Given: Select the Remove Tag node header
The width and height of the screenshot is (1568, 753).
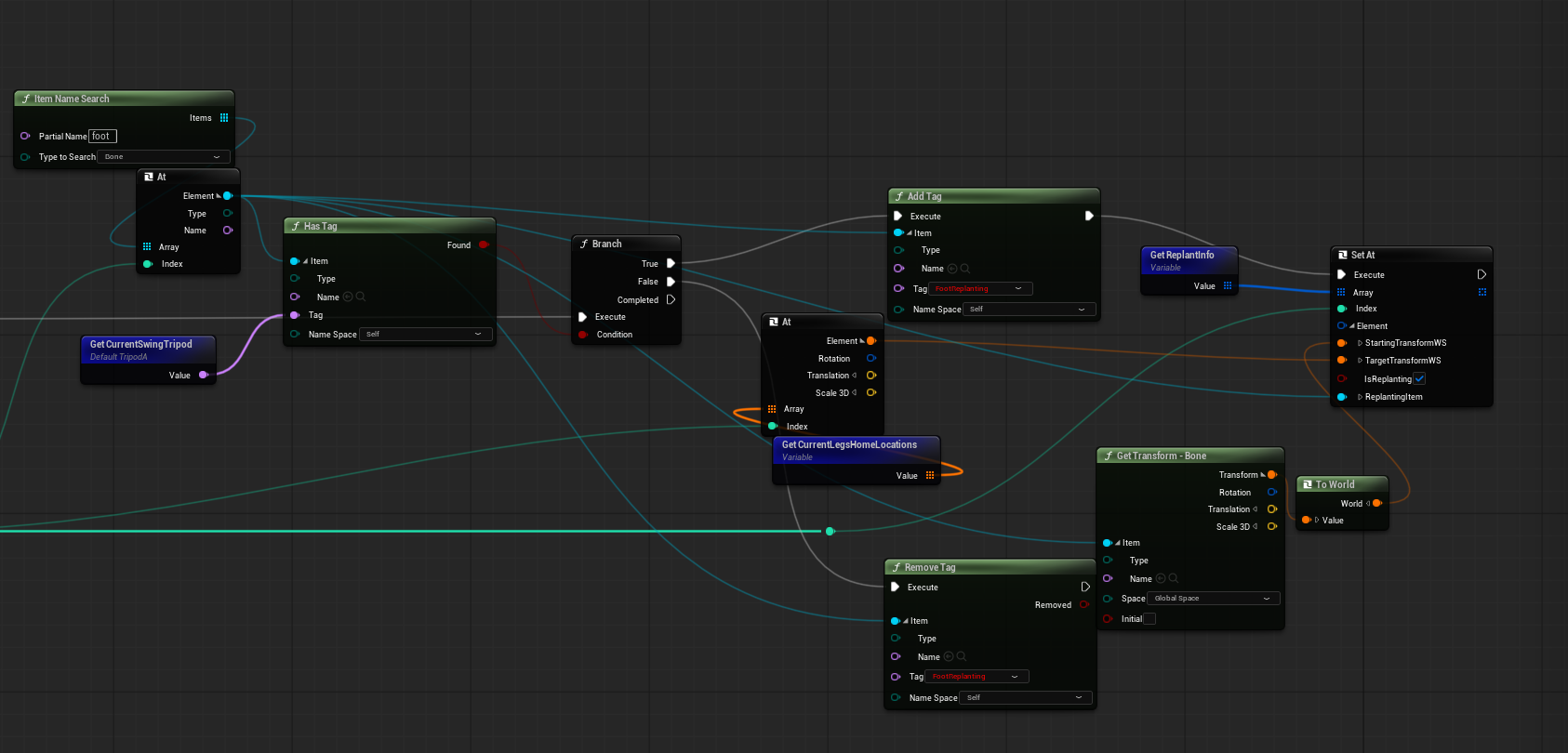Looking at the screenshot, I should [990, 567].
